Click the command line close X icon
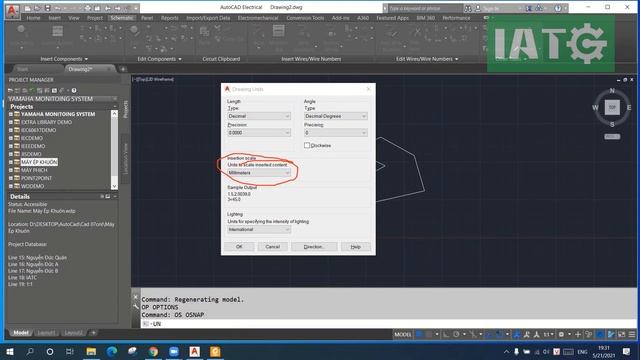Viewport: 640px width, 360px height. click(x=136, y=297)
